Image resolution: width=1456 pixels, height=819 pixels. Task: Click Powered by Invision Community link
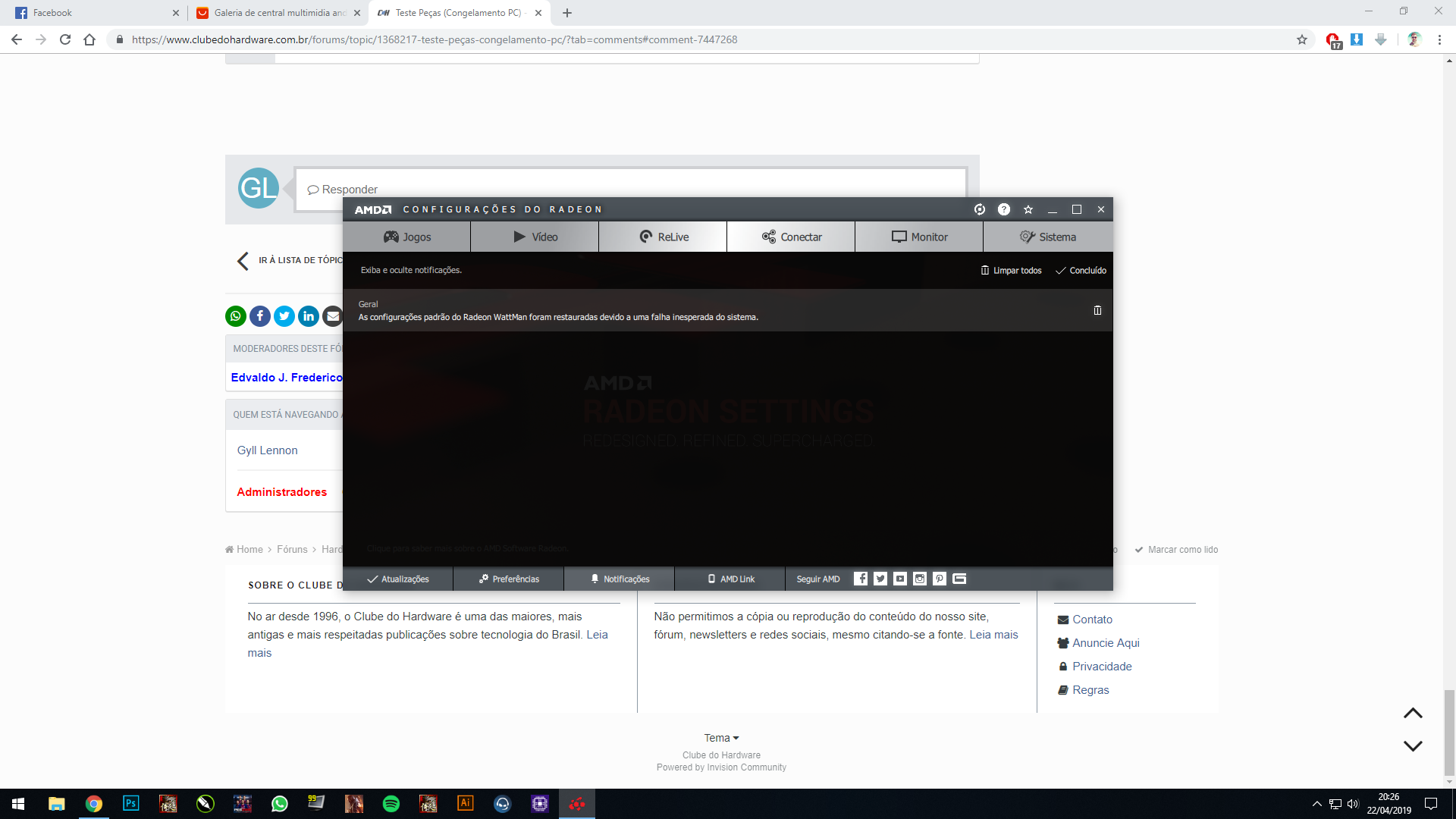721,767
